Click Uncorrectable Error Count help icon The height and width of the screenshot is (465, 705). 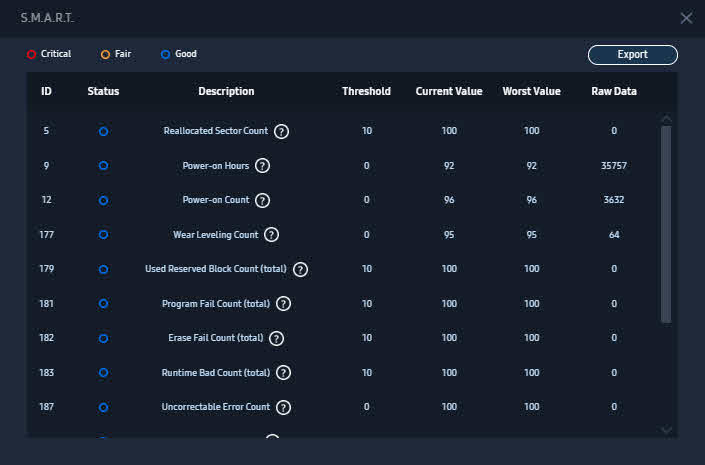coord(283,407)
